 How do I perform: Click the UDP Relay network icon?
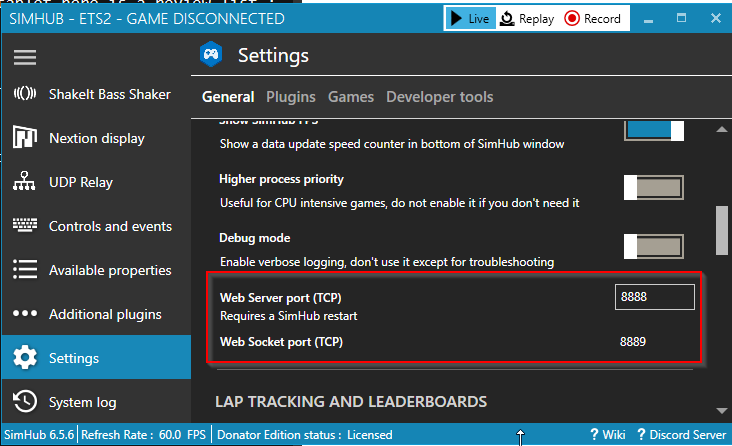pos(24,181)
